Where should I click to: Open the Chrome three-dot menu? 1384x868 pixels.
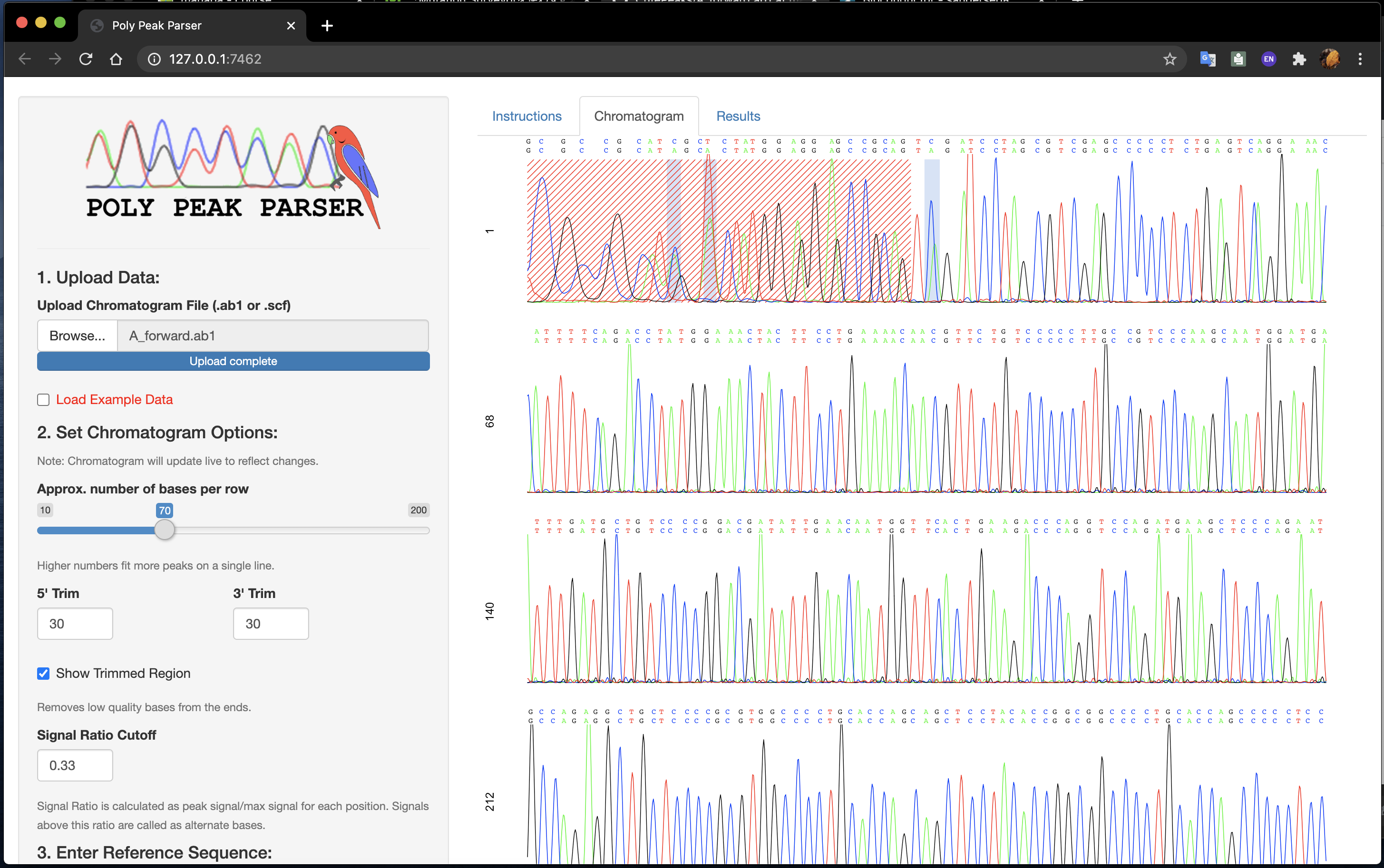(1360, 58)
